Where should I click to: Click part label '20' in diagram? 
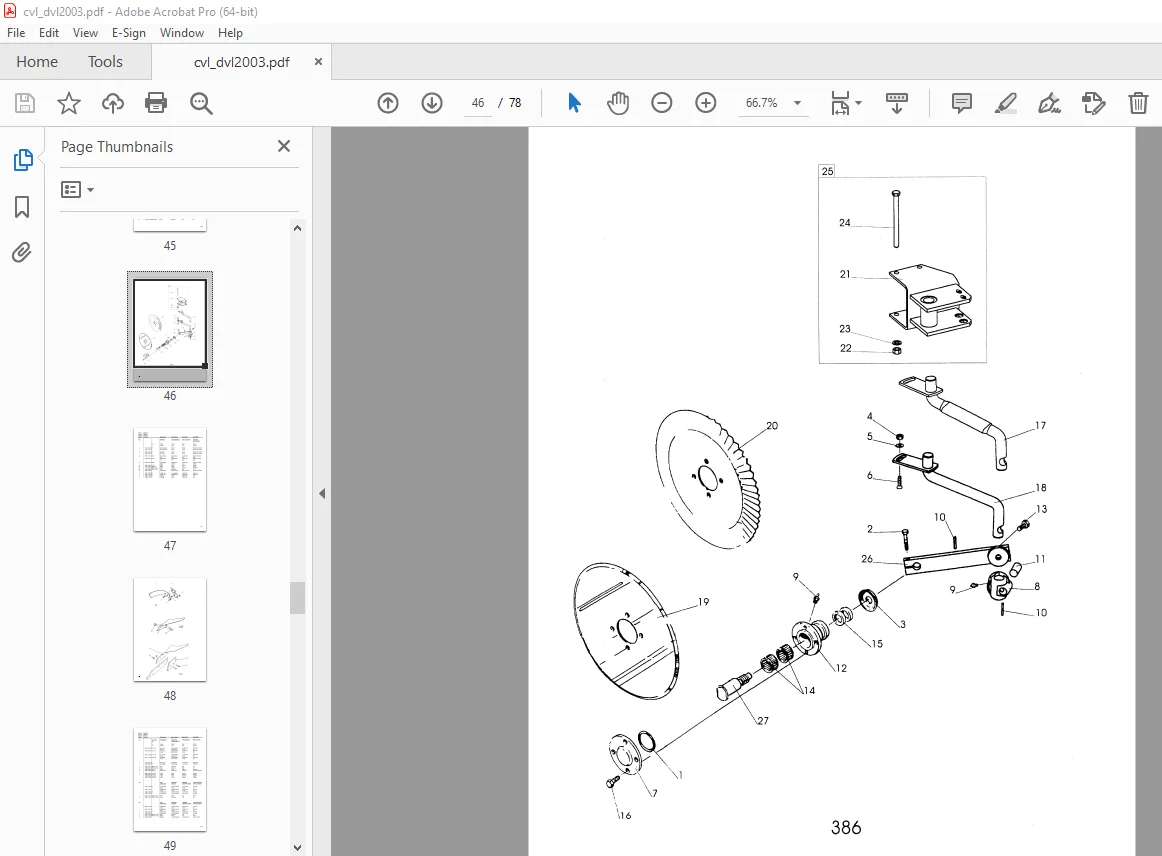(772, 425)
